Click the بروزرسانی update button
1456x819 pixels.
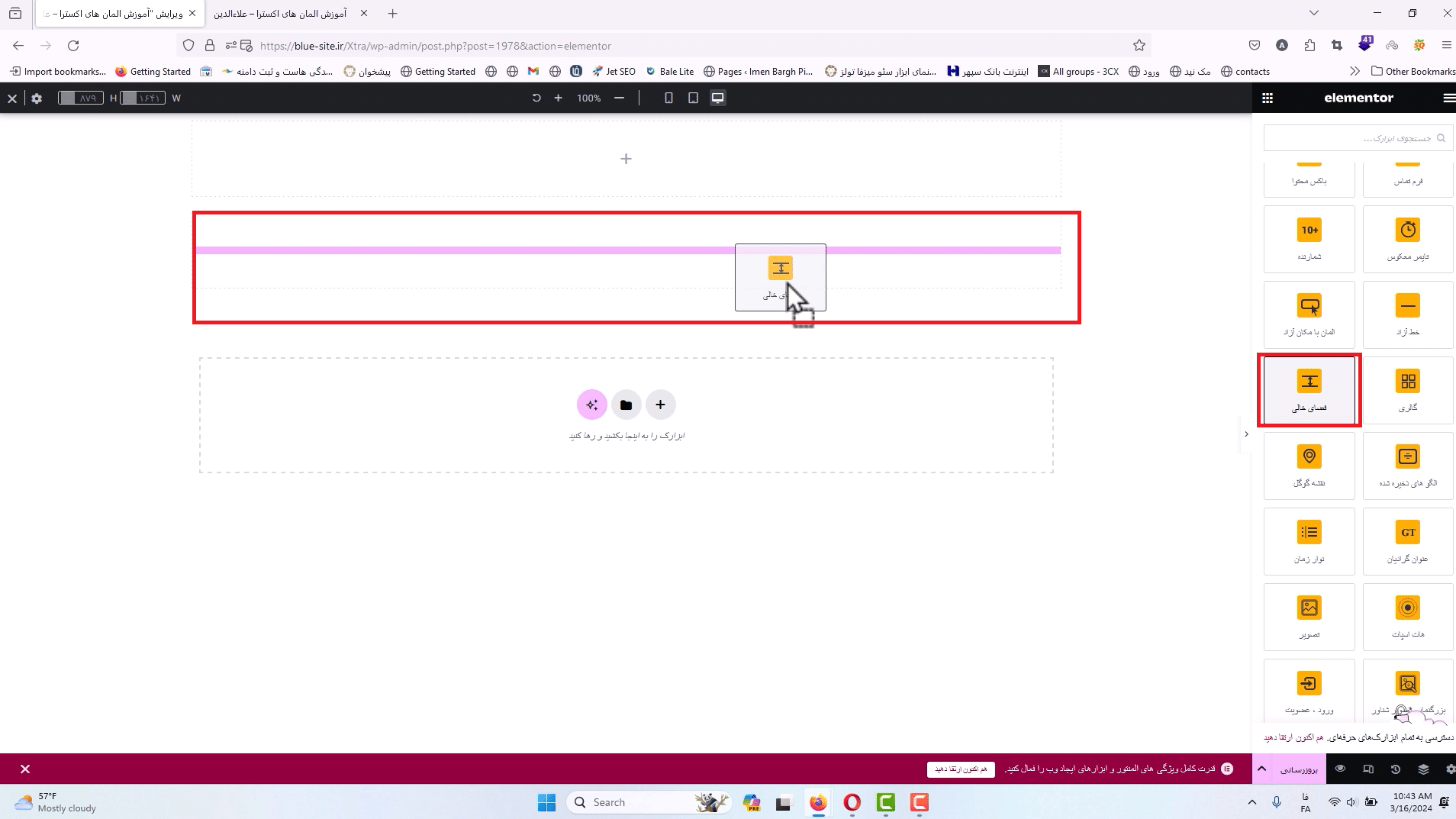[x=1299, y=769]
